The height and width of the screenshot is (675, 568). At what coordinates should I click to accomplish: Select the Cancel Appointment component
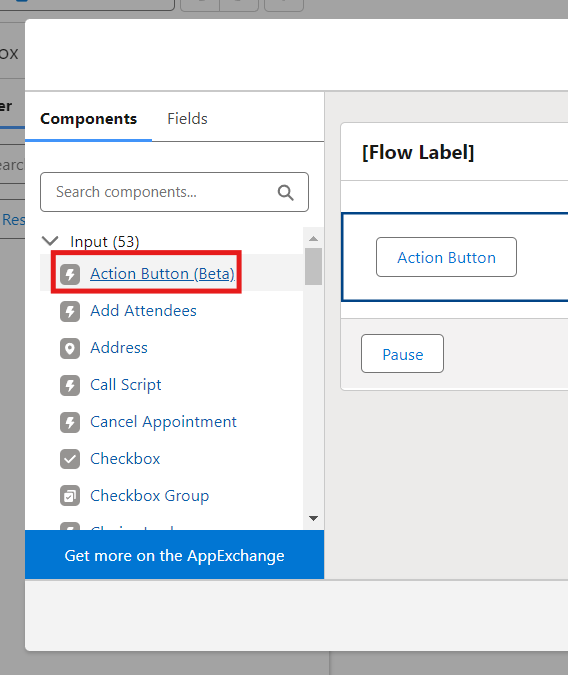(x=163, y=422)
